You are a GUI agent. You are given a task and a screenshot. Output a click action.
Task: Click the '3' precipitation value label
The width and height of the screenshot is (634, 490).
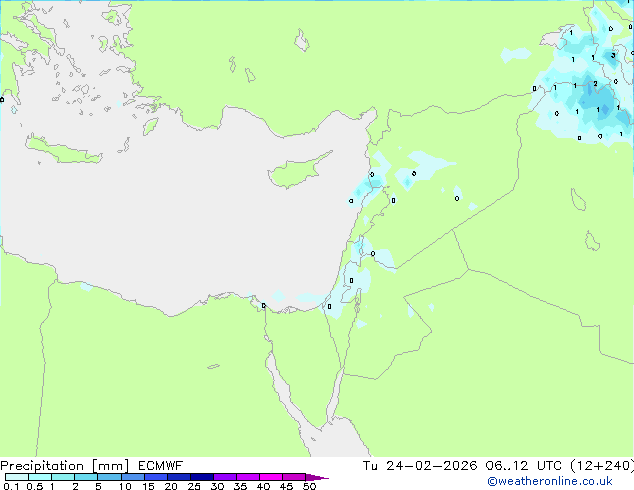tap(613, 55)
